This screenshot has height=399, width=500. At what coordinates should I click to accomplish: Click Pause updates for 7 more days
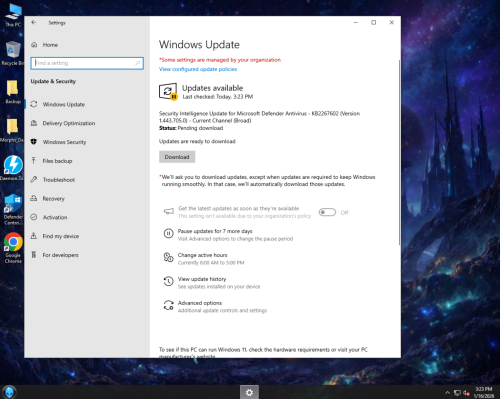[215, 231]
